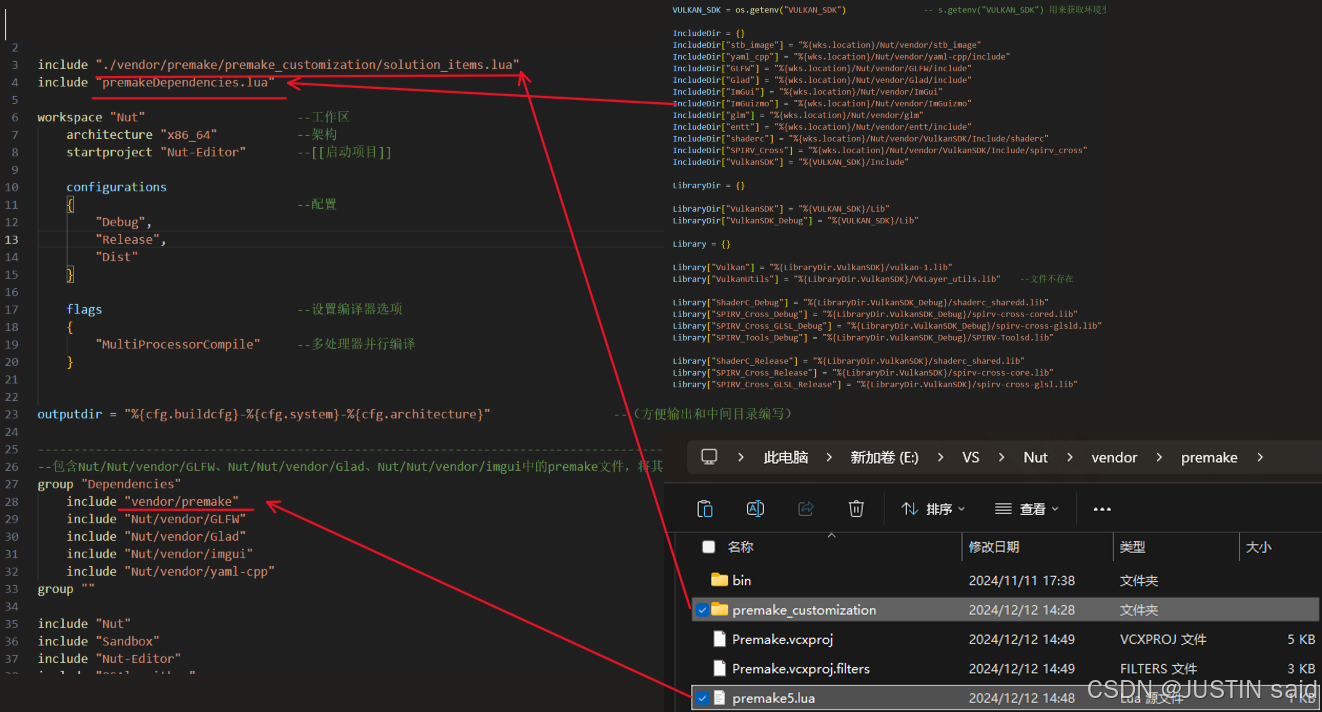Click the Paste clipboard icon
Image resolution: width=1322 pixels, height=712 pixels.
(x=704, y=509)
